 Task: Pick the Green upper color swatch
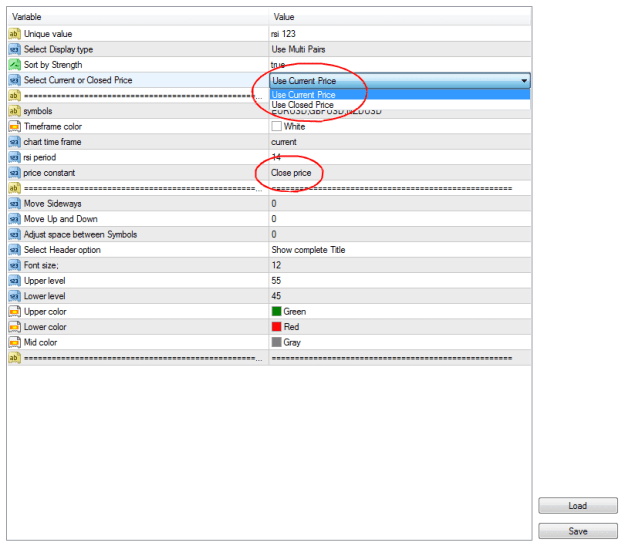click(x=276, y=312)
